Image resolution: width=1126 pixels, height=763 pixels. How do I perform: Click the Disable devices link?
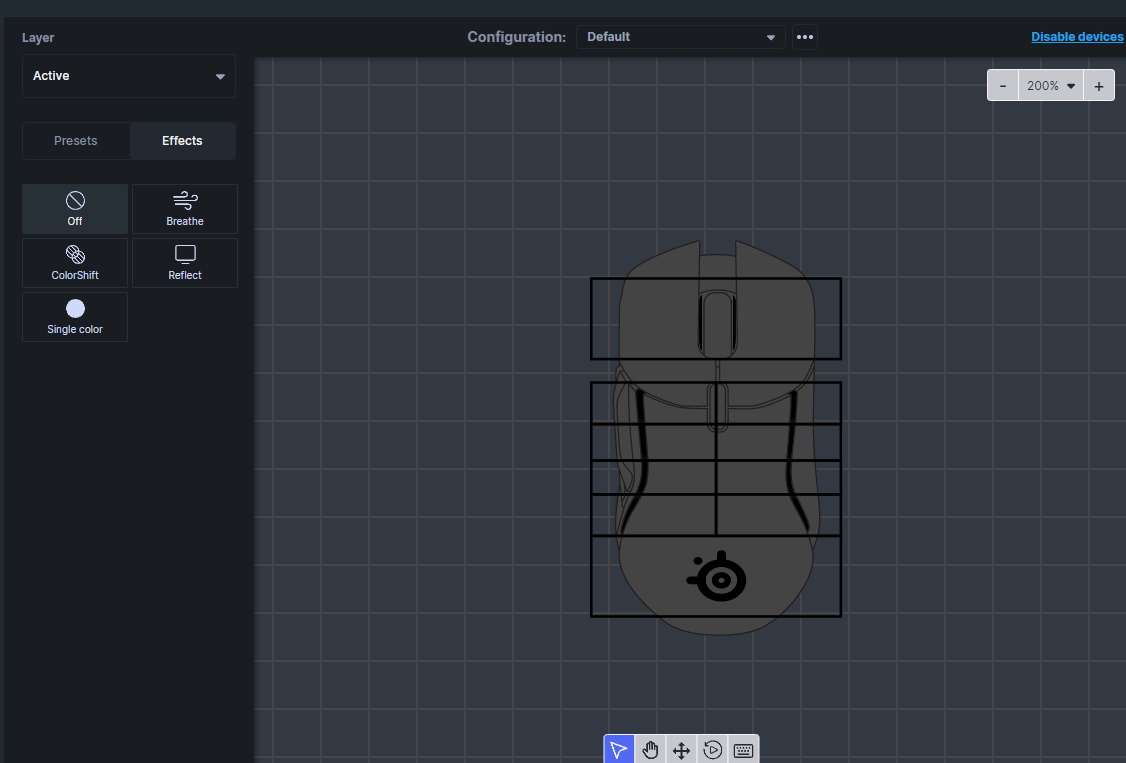point(1077,37)
